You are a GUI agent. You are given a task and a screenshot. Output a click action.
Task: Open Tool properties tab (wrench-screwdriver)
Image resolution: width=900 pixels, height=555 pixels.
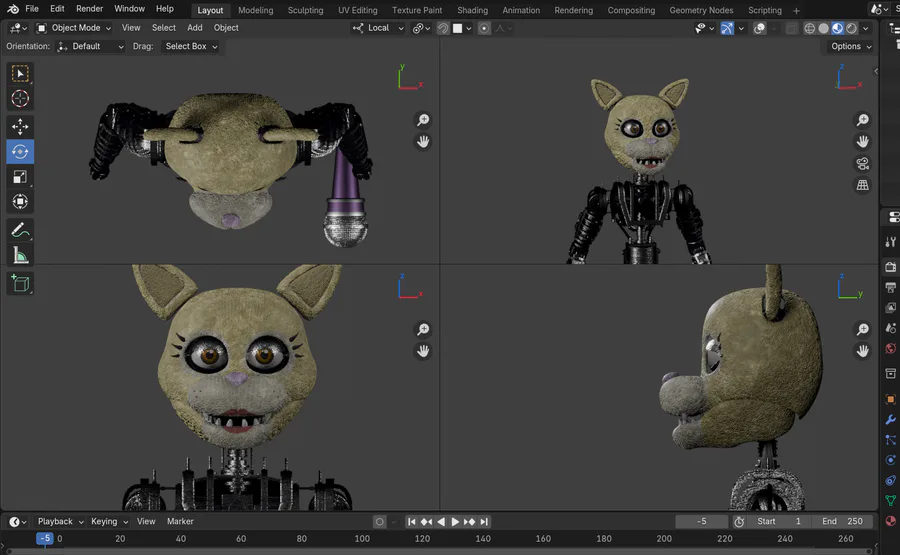pyautogui.click(x=891, y=242)
